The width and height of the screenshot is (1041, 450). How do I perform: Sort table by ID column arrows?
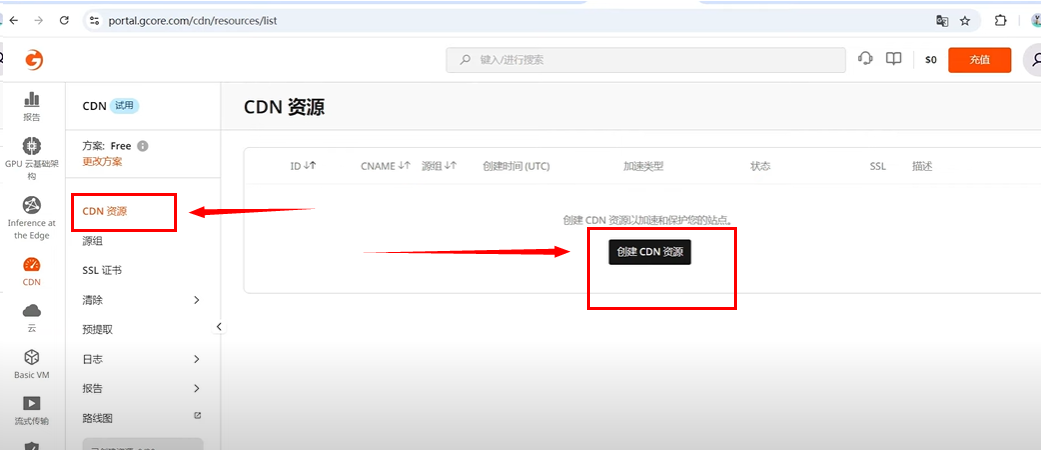tap(309, 166)
